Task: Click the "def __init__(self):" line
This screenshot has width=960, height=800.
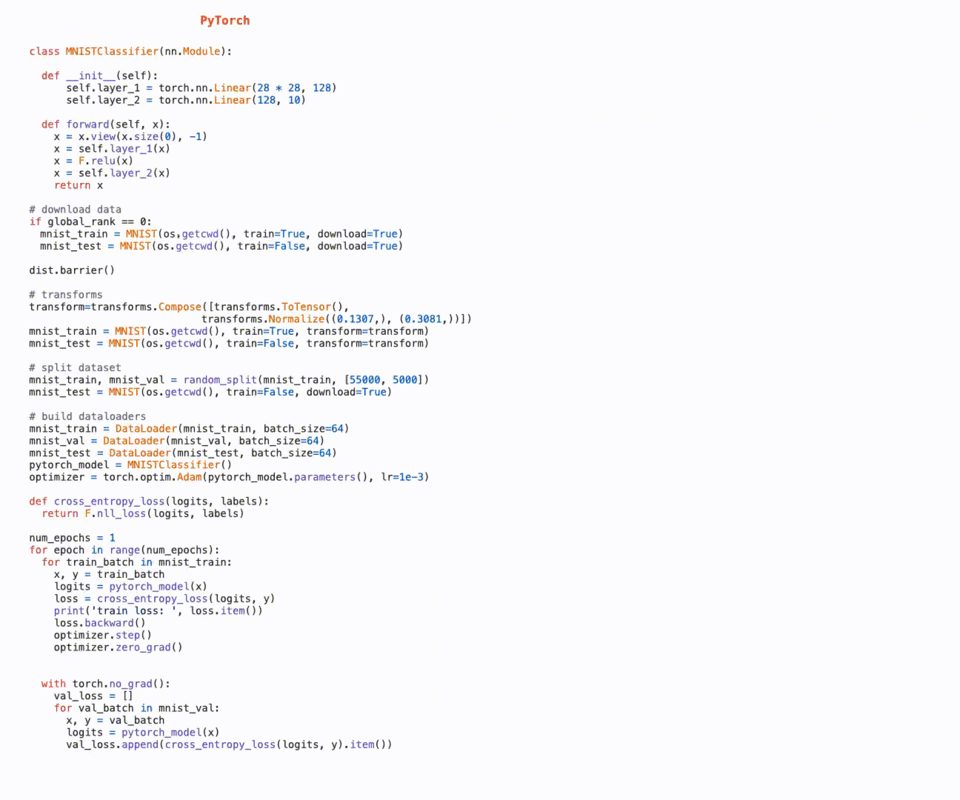Action: [99, 76]
